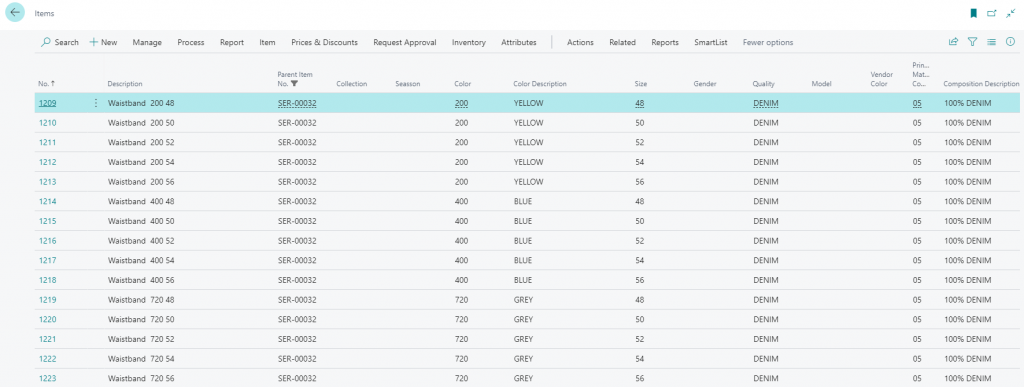1024x387 pixels.
Task: Open the filter pane funnel icon
Action: (x=972, y=42)
